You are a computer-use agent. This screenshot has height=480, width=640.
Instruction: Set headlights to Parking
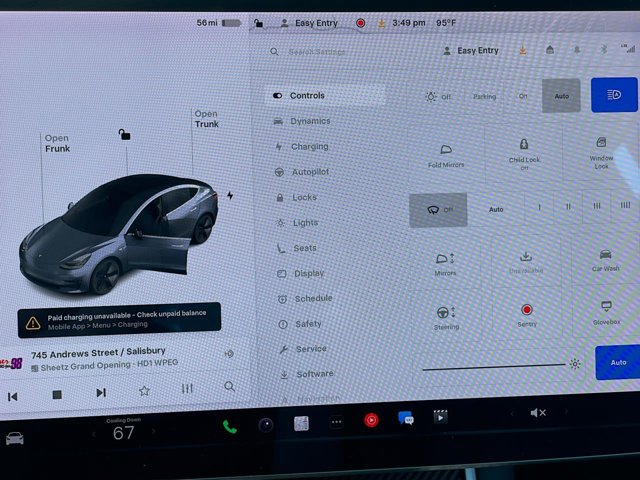pyautogui.click(x=484, y=97)
